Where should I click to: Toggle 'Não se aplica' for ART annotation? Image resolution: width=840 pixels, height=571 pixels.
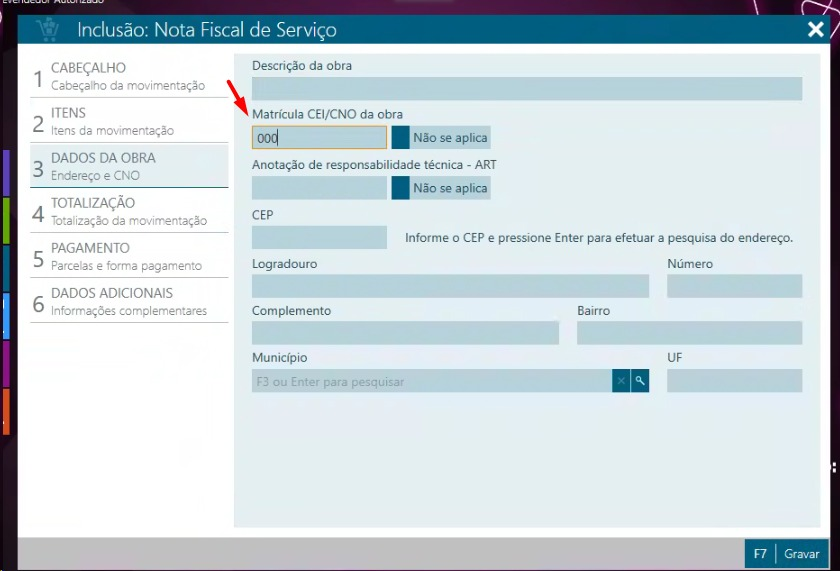pos(401,188)
